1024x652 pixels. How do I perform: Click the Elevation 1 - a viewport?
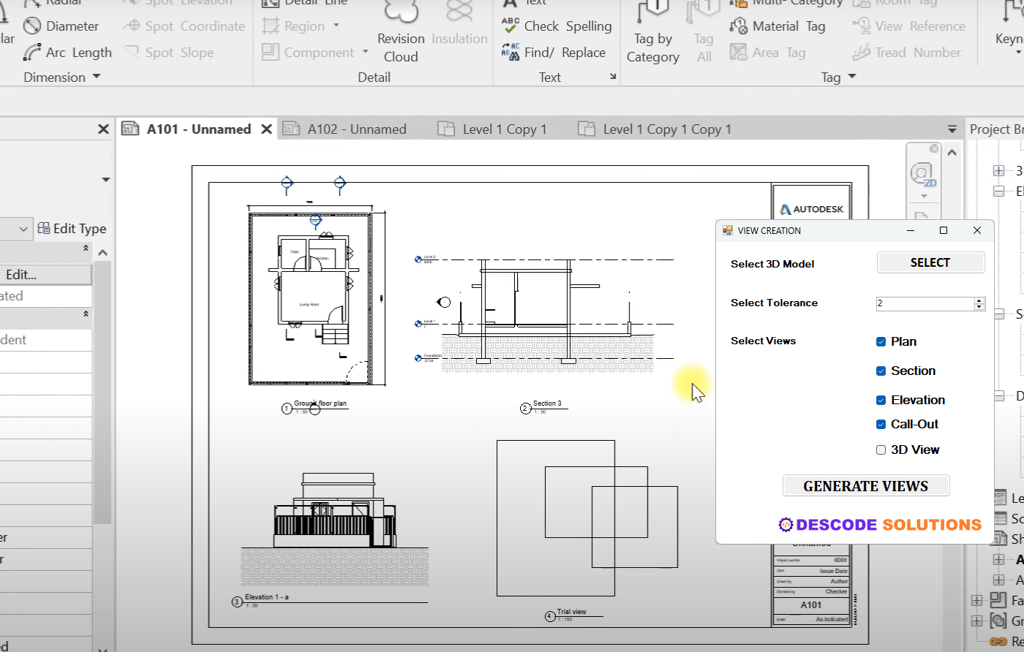point(335,529)
